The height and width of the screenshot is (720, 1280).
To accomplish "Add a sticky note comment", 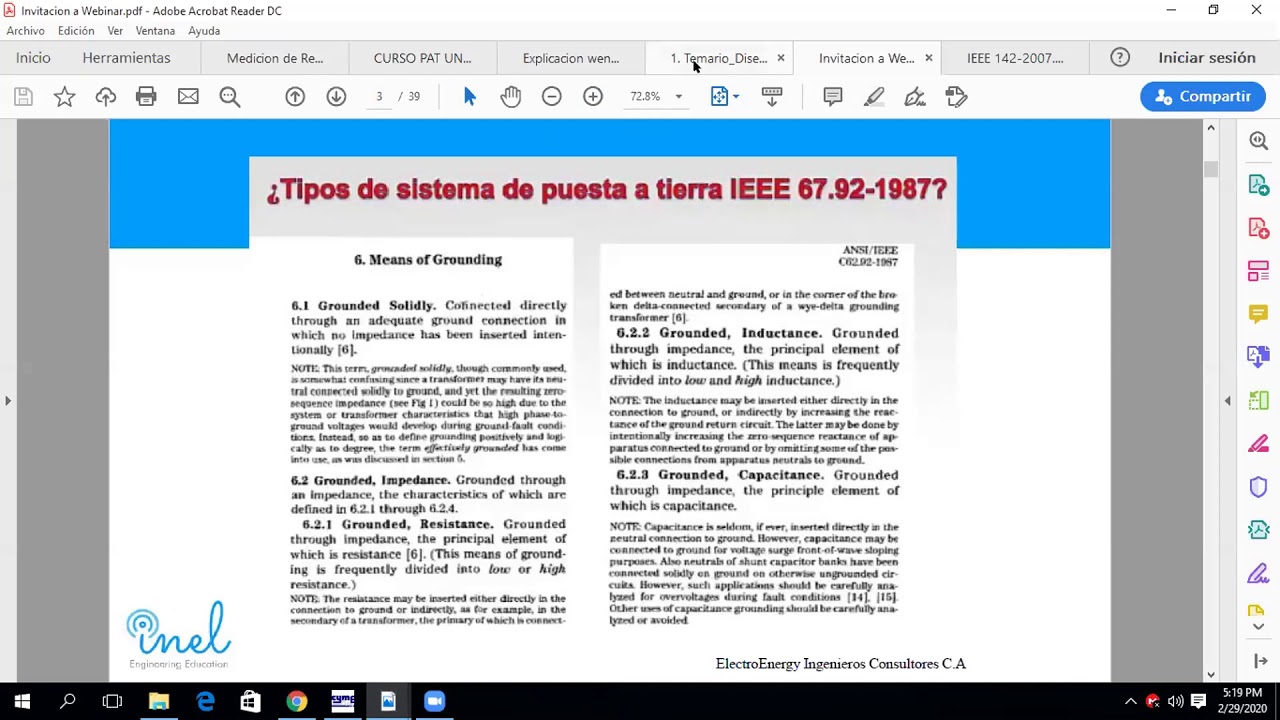I will pos(832,97).
